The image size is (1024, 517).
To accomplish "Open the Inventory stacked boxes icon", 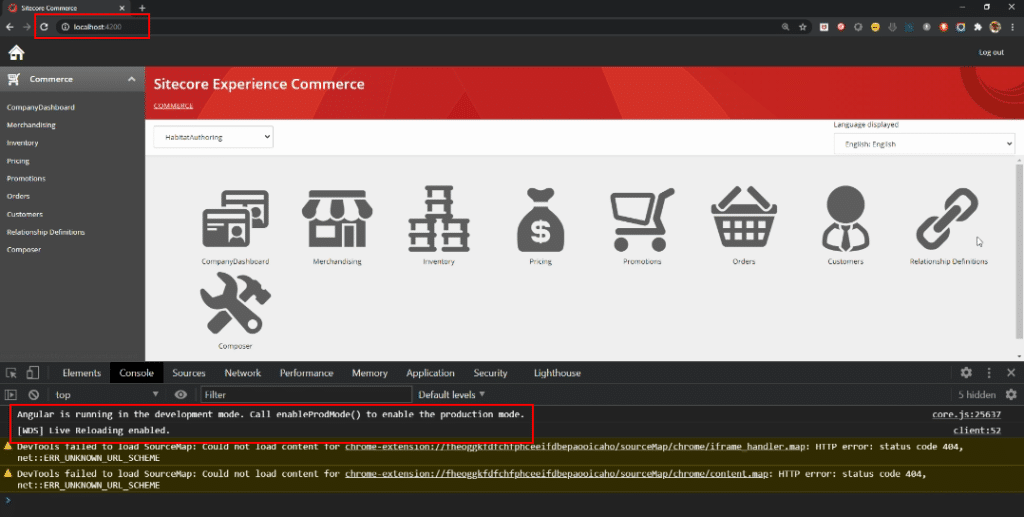I will (439, 219).
